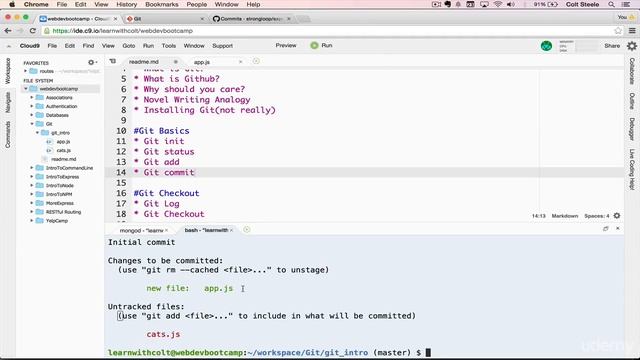Expand the Authentication folder
The height and width of the screenshot is (360, 640).
click(x=32, y=106)
